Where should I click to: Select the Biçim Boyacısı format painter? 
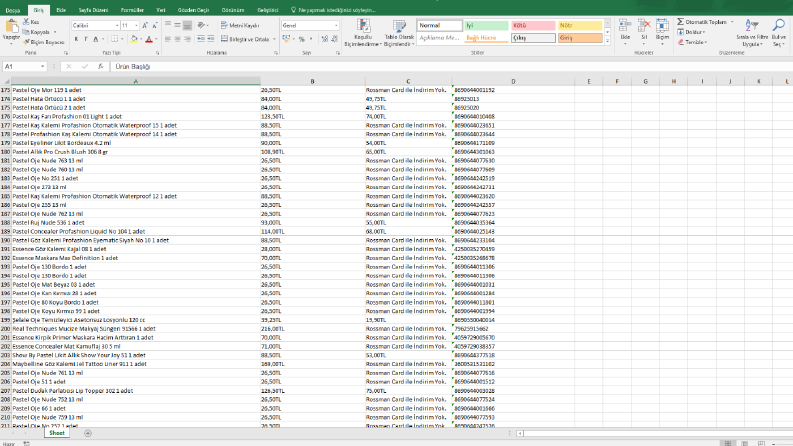[43, 42]
